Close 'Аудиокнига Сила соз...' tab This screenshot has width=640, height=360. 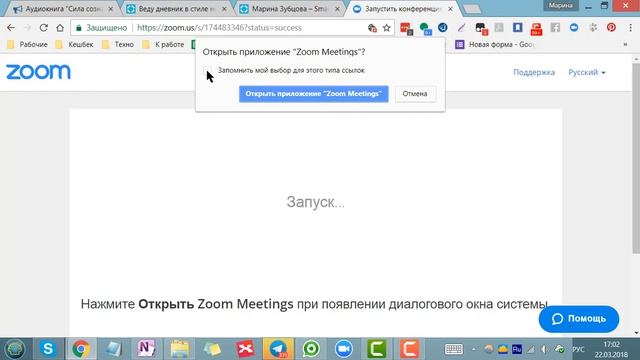(111, 9)
